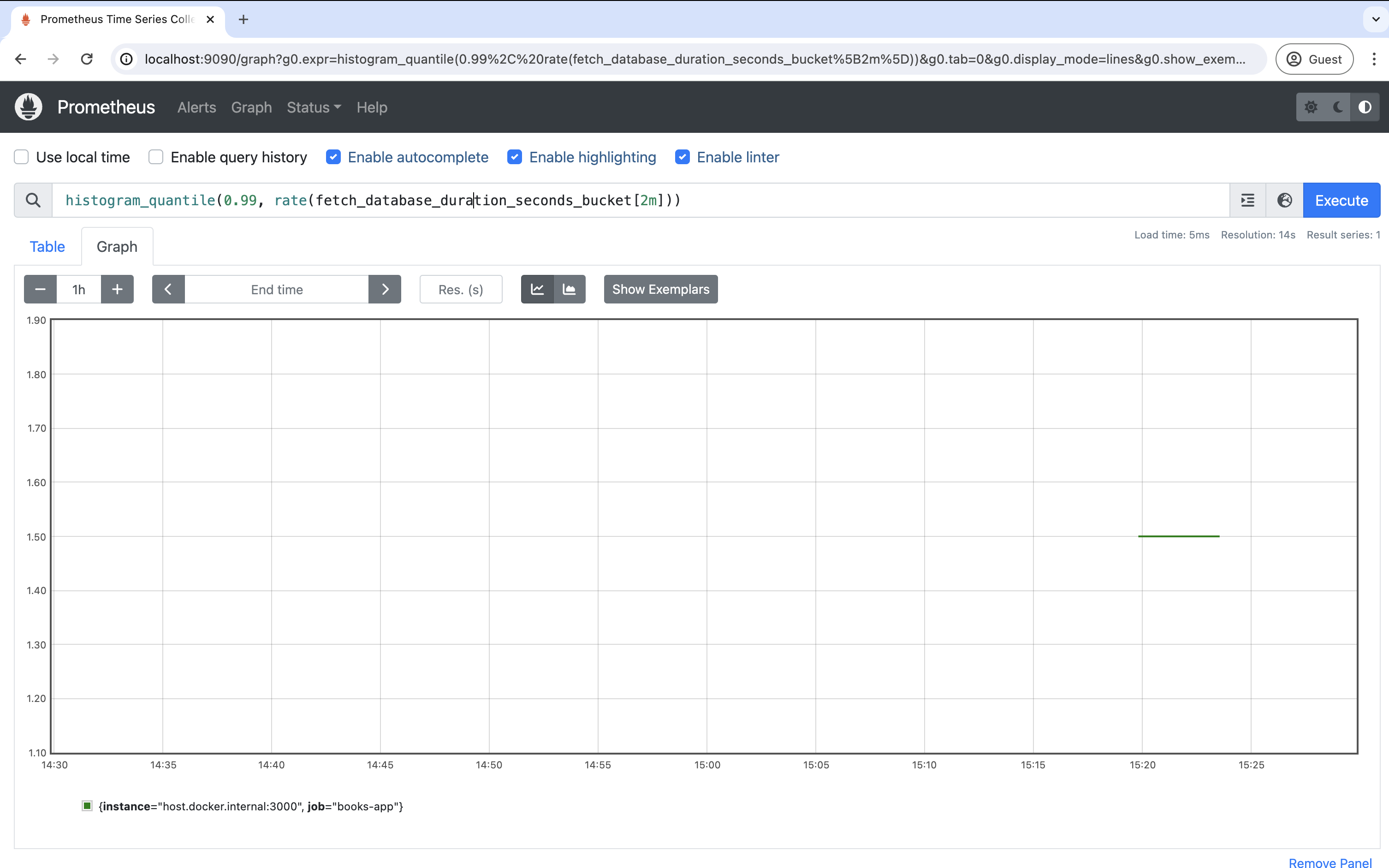
Task: Select the Graph tab
Action: (117, 247)
